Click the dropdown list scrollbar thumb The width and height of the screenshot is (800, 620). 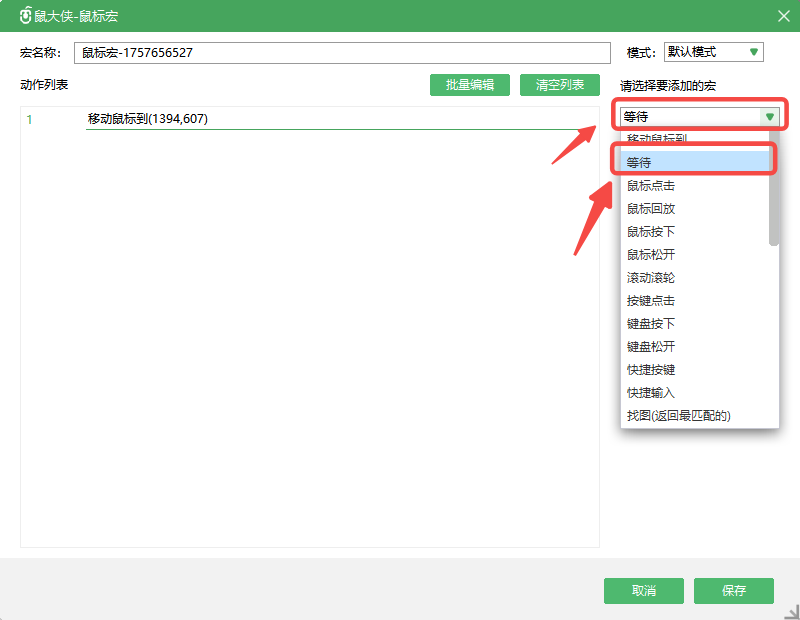pyautogui.click(x=774, y=195)
